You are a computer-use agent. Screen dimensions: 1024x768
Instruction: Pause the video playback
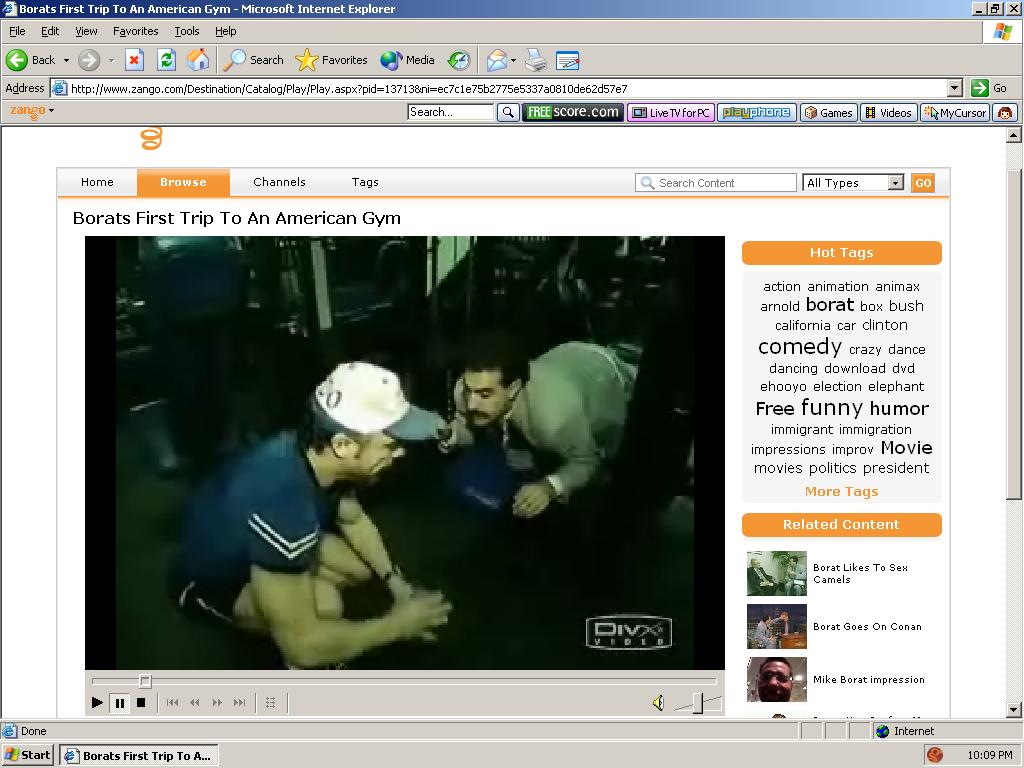tap(120, 703)
